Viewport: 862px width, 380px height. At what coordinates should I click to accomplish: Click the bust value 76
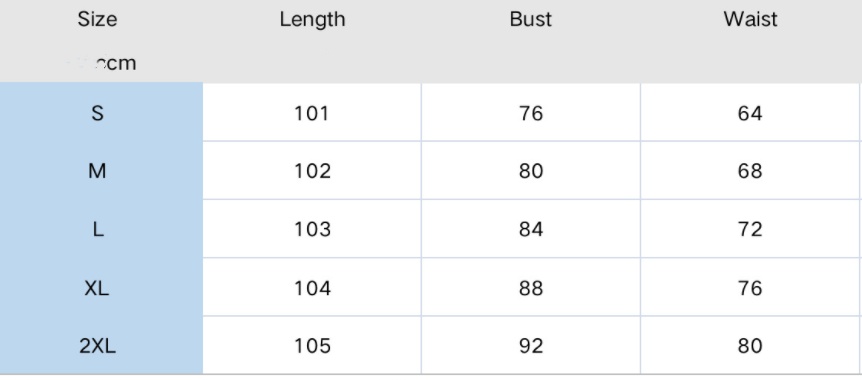tap(531, 113)
